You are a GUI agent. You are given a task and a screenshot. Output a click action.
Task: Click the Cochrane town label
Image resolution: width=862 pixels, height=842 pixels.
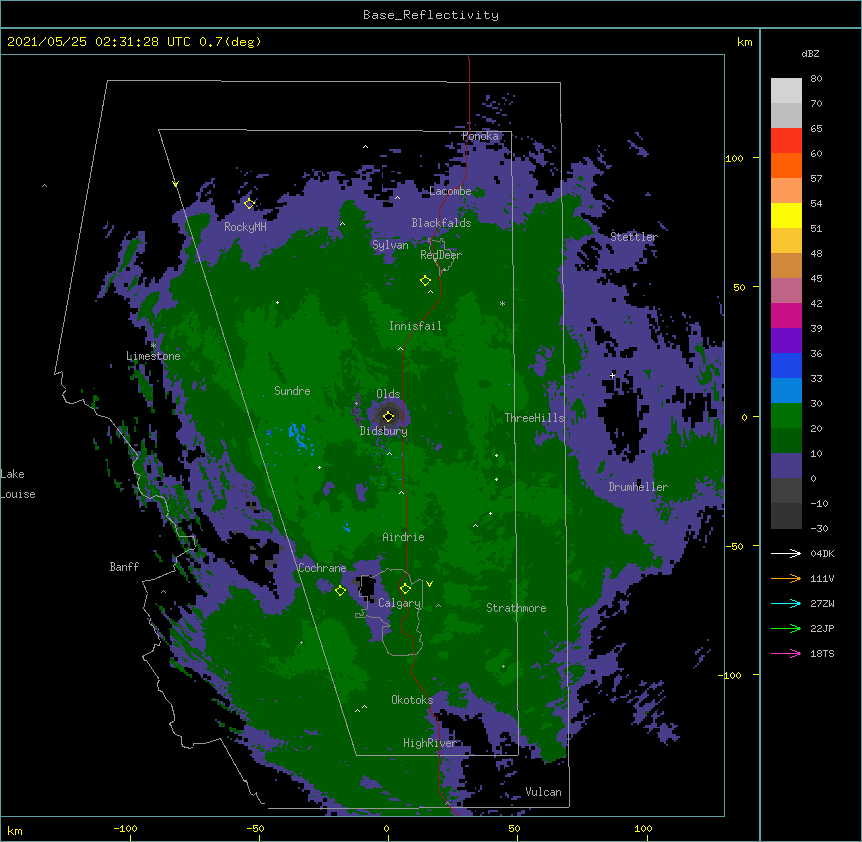click(x=322, y=568)
